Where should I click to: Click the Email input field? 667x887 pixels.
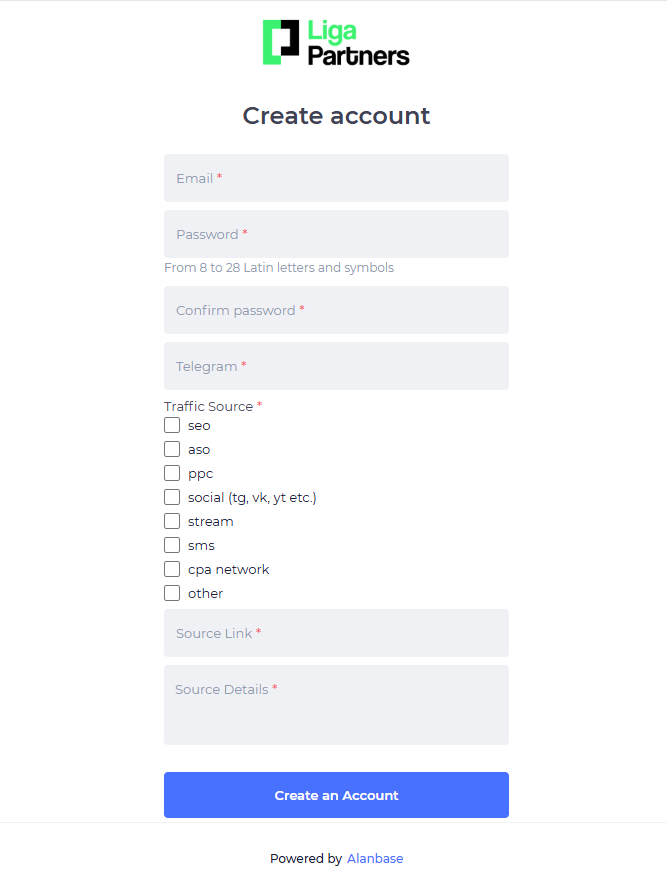(336, 178)
